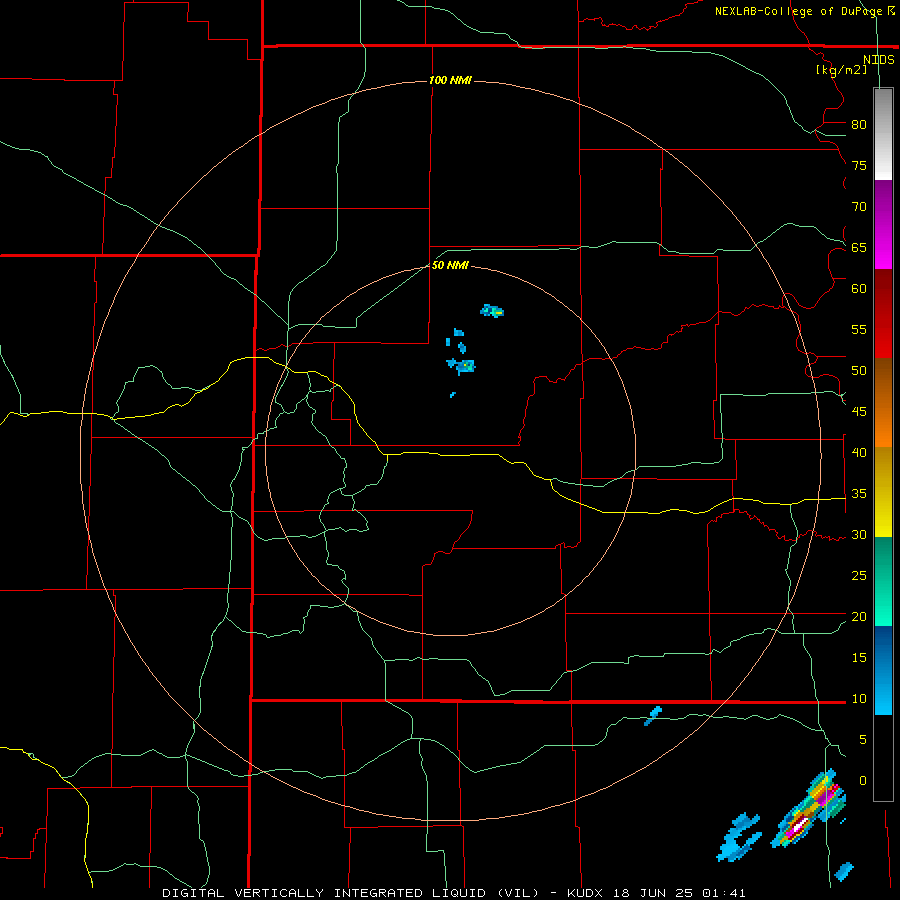Click the 35 value on the scale
The width and height of the screenshot is (900, 900).
859,494
